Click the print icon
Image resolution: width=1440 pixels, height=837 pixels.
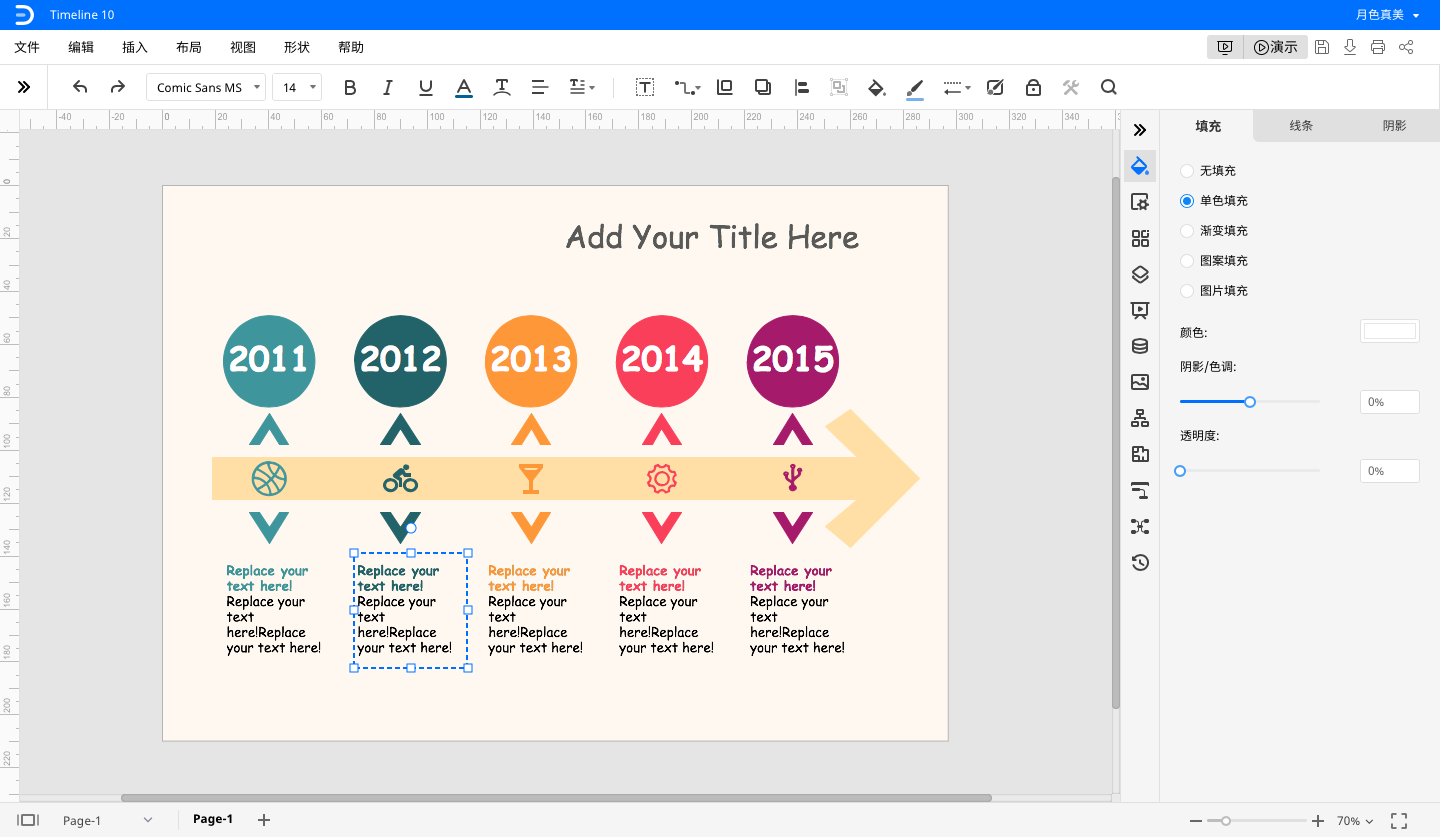pyautogui.click(x=1378, y=47)
